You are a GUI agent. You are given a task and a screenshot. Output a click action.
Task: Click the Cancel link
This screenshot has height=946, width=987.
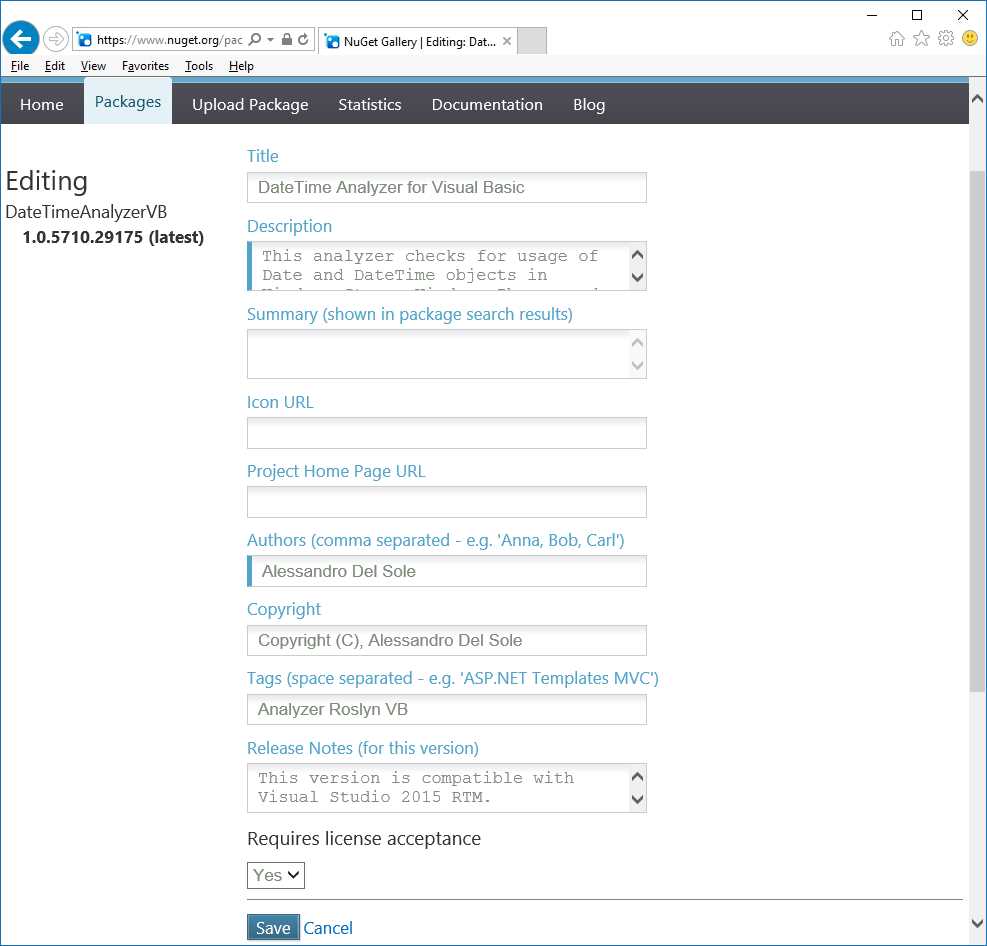pos(328,928)
